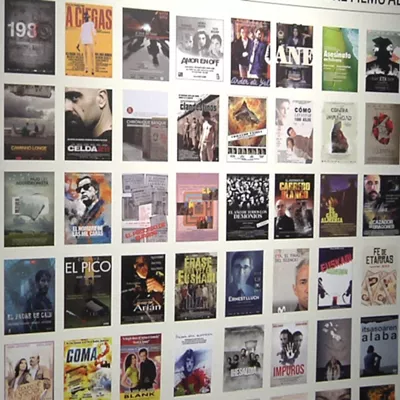Click the Carrero Blanco poster
Screen dimensions: 400x400
click(x=294, y=206)
